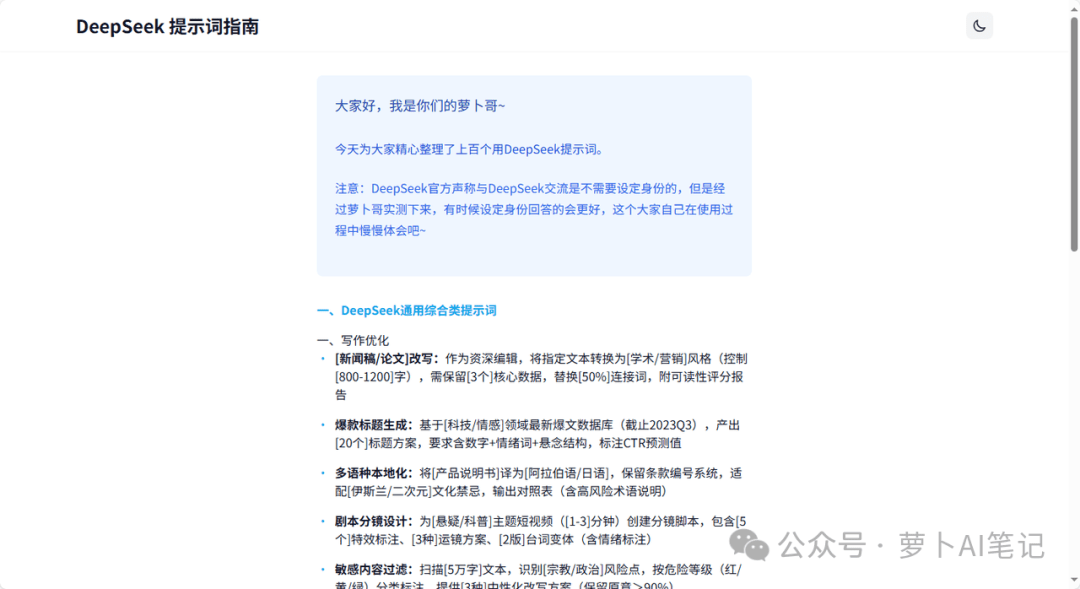The width and height of the screenshot is (1080, 589).
Task: Click the vertical scrollbar thumb on the right
Action: (x=1074, y=134)
